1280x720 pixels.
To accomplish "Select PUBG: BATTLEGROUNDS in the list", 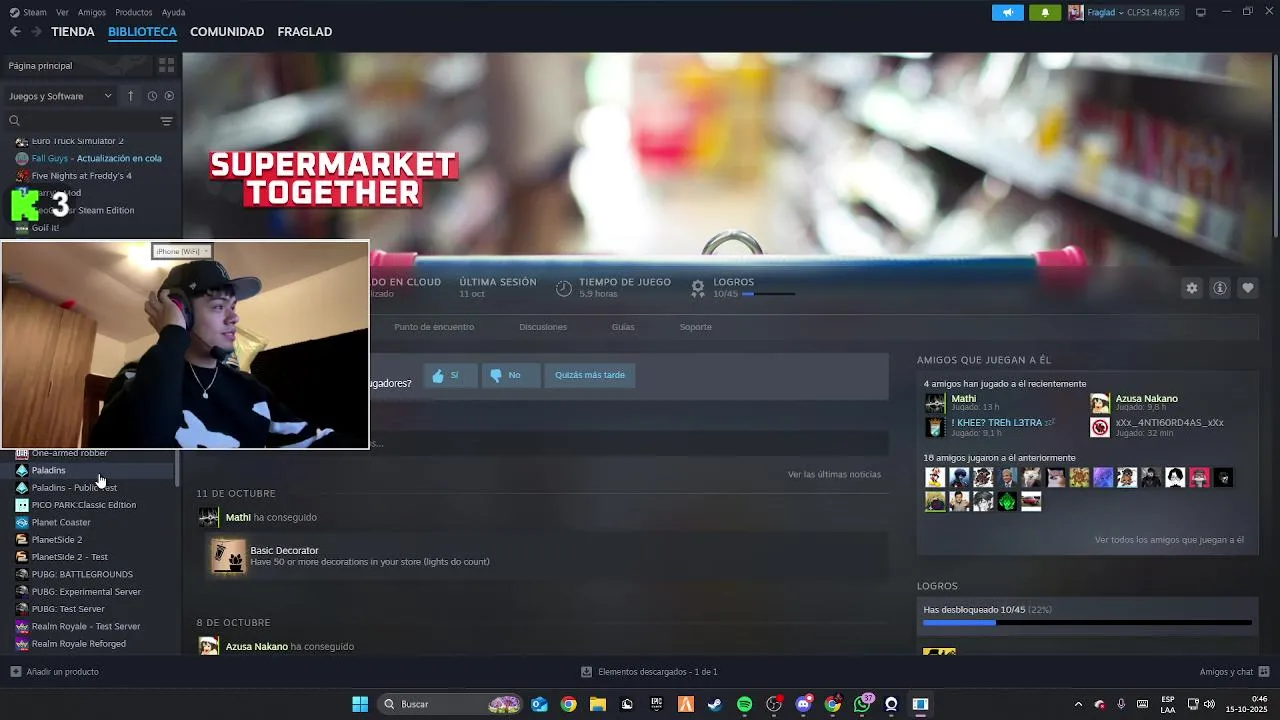I will (82, 574).
